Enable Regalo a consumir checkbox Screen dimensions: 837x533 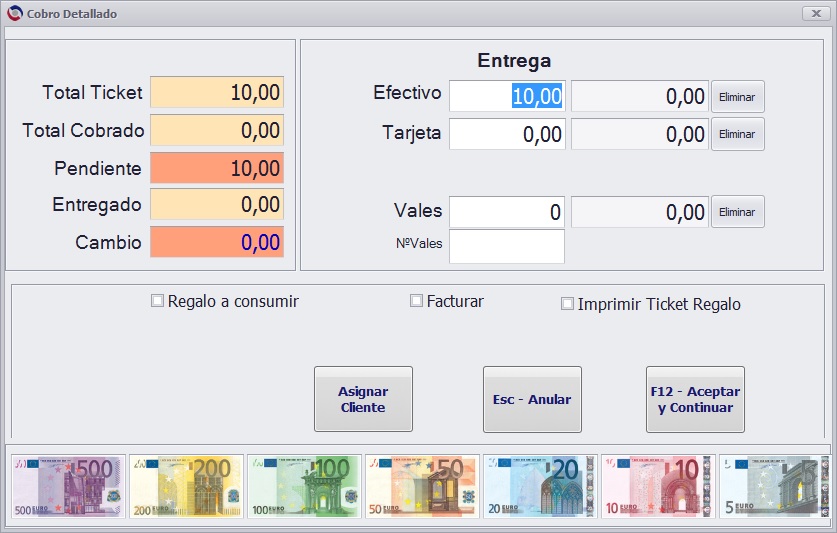(x=157, y=301)
